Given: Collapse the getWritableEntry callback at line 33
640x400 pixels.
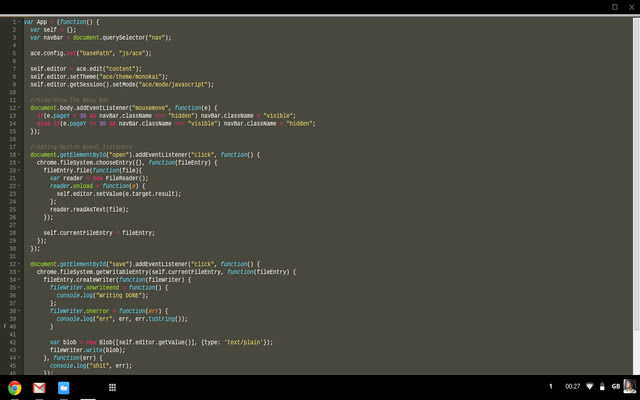Looking at the screenshot, I should click(x=19, y=272).
